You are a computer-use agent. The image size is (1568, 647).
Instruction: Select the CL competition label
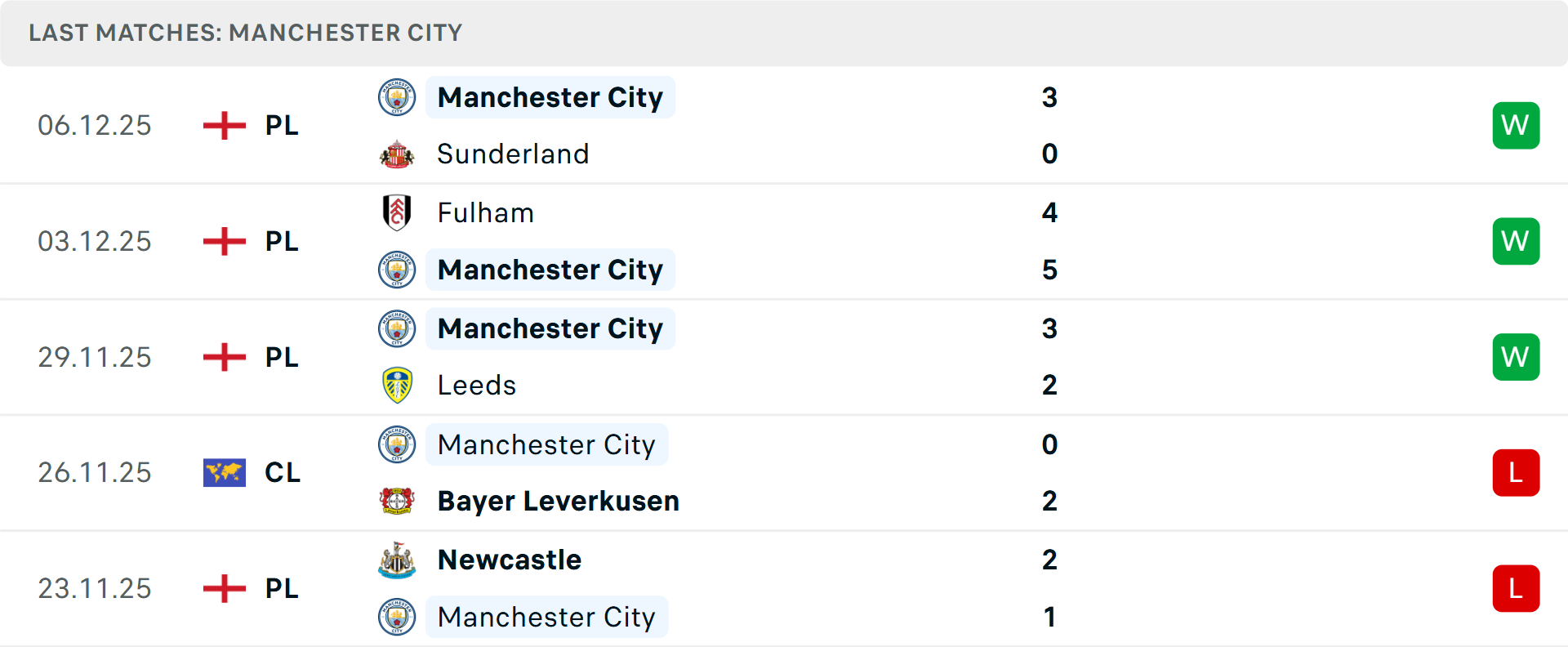point(283,473)
